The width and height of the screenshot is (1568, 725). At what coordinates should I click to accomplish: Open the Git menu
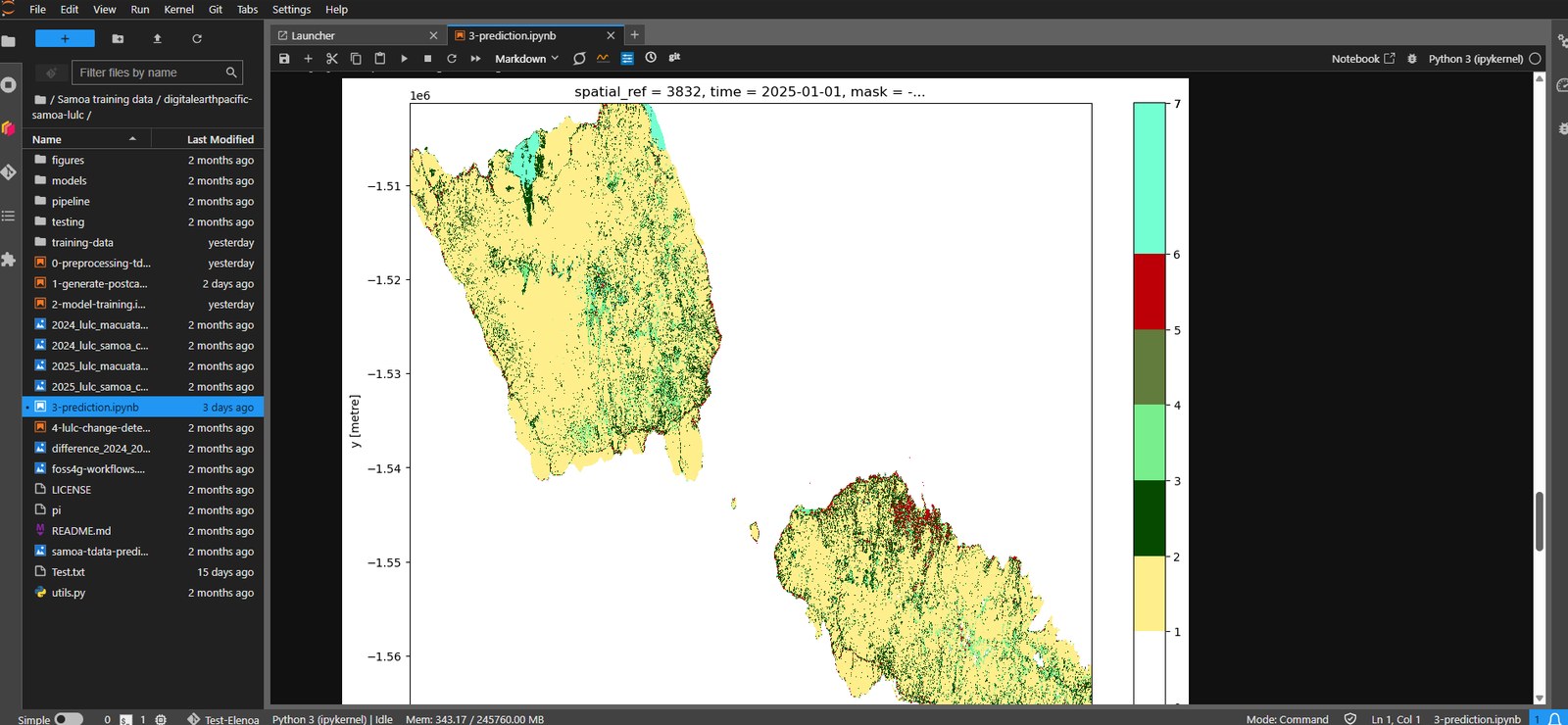(216, 10)
